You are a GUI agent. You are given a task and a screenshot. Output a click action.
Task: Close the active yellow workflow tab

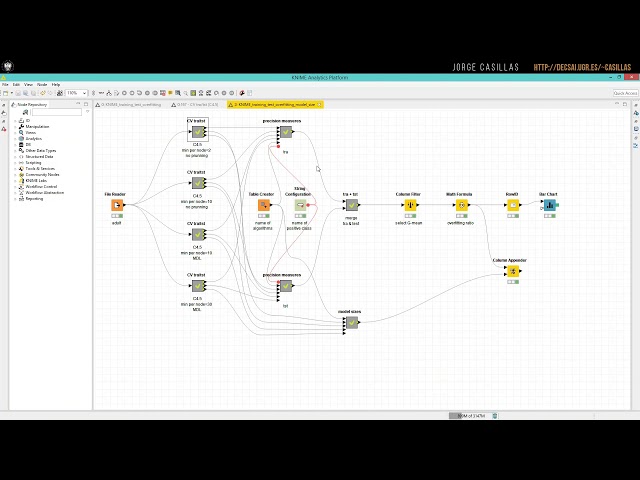(x=320, y=105)
